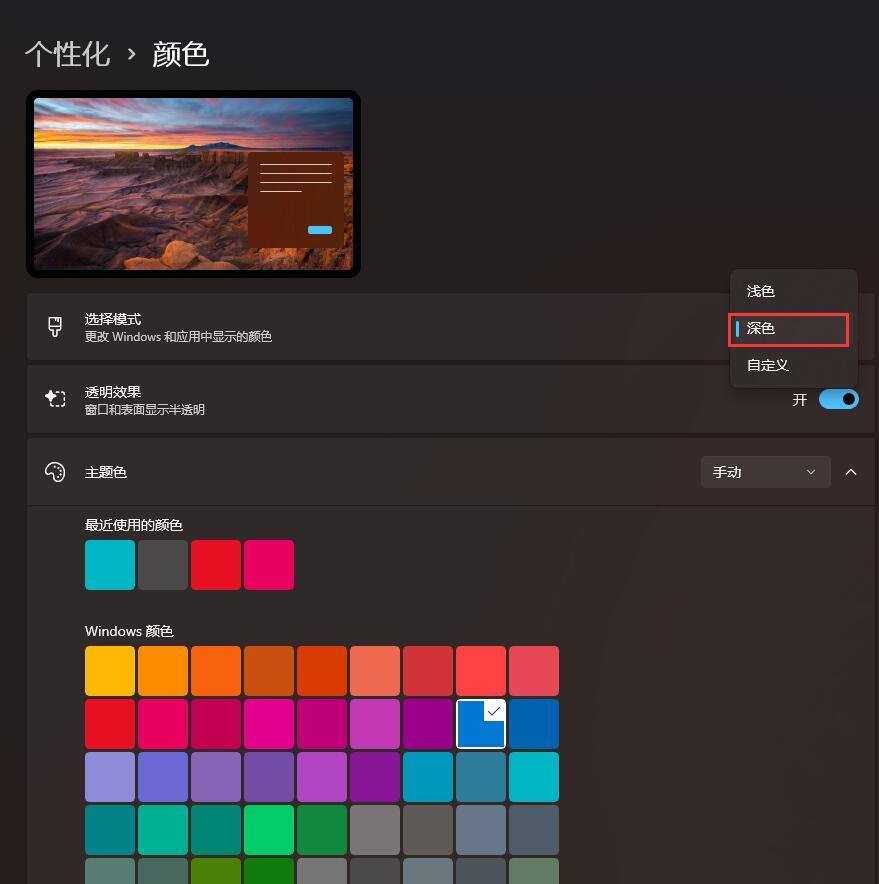
Task: Pick the pink recent color swatch
Action: 268,564
